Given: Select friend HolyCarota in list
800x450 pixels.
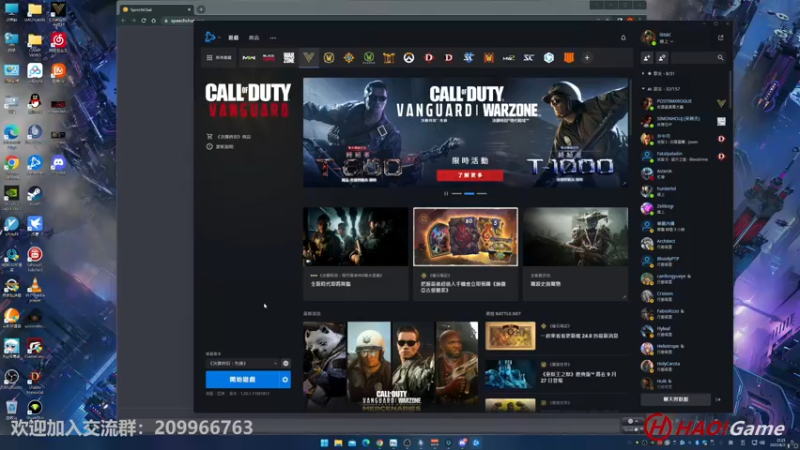Looking at the screenshot, I should (684, 366).
